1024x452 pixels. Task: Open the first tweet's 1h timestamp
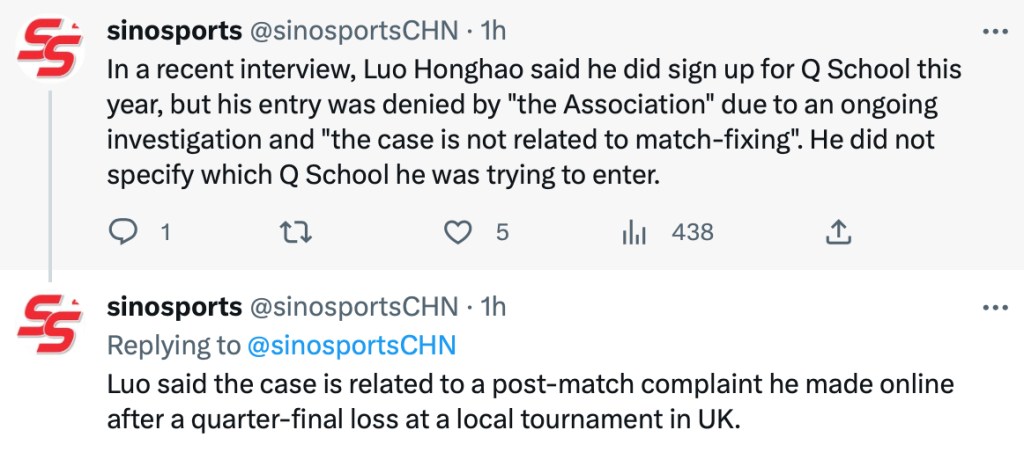click(x=493, y=32)
